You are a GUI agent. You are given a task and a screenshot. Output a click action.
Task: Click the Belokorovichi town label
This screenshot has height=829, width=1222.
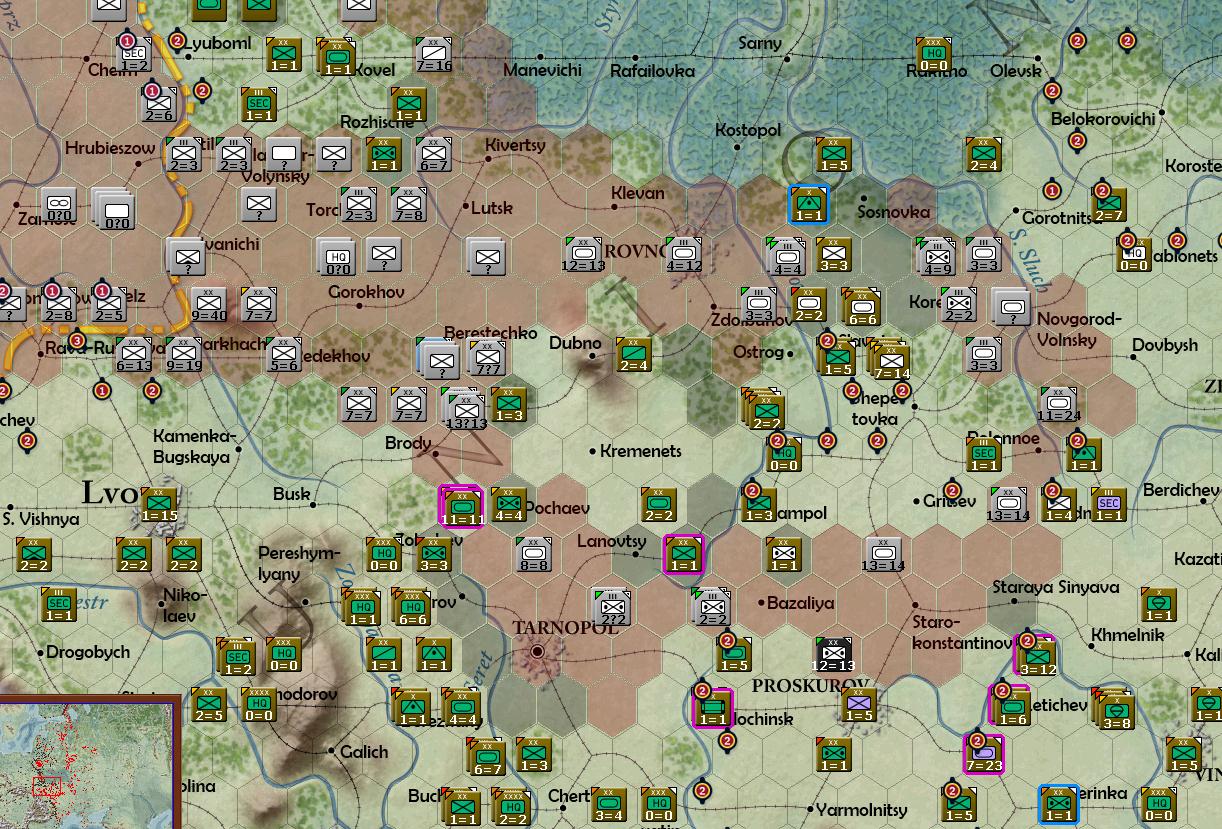[x=1103, y=118]
